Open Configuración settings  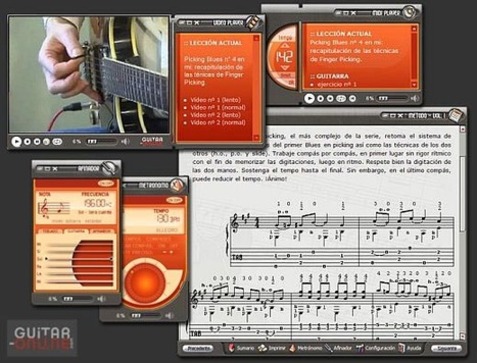[375, 348]
